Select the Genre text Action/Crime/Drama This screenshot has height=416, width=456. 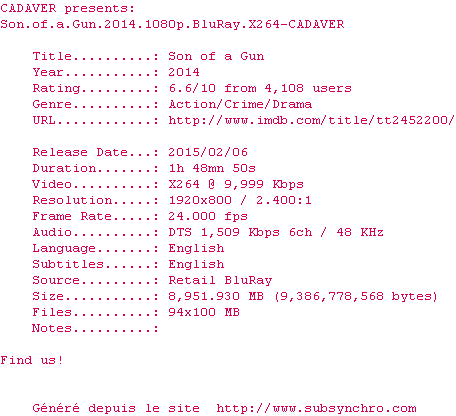click(x=240, y=104)
